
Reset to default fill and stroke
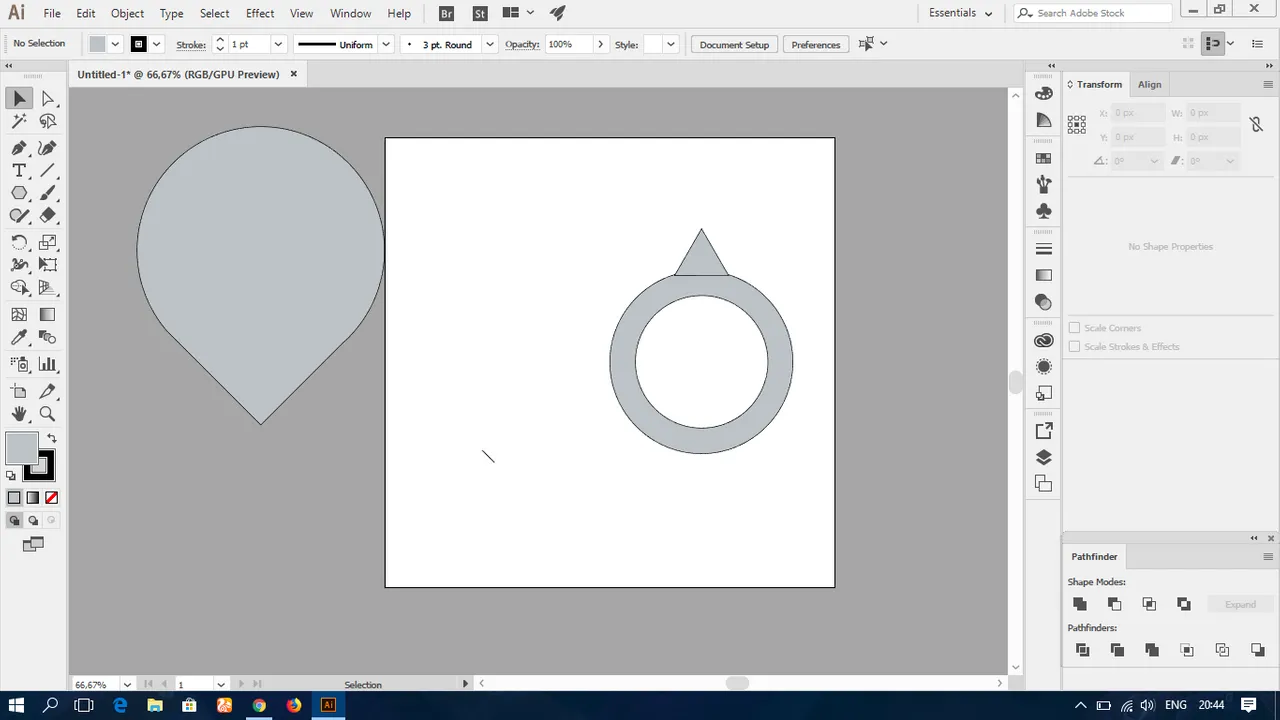11,475
